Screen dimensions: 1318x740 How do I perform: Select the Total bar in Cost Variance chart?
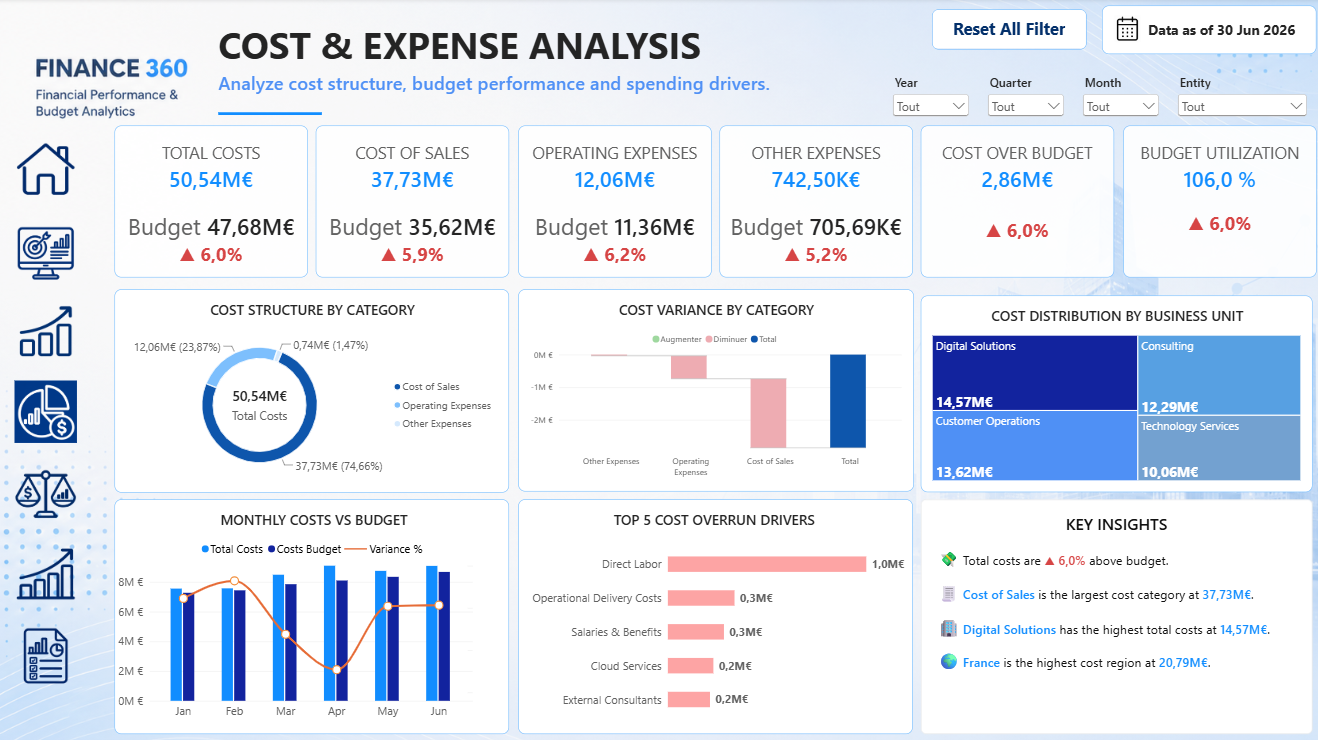(849, 401)
